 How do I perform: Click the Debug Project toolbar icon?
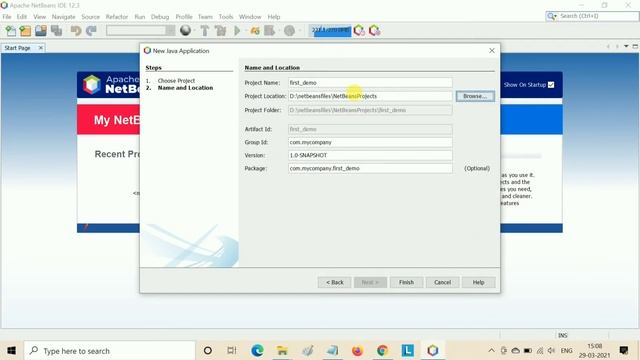(x=255, y=31)
